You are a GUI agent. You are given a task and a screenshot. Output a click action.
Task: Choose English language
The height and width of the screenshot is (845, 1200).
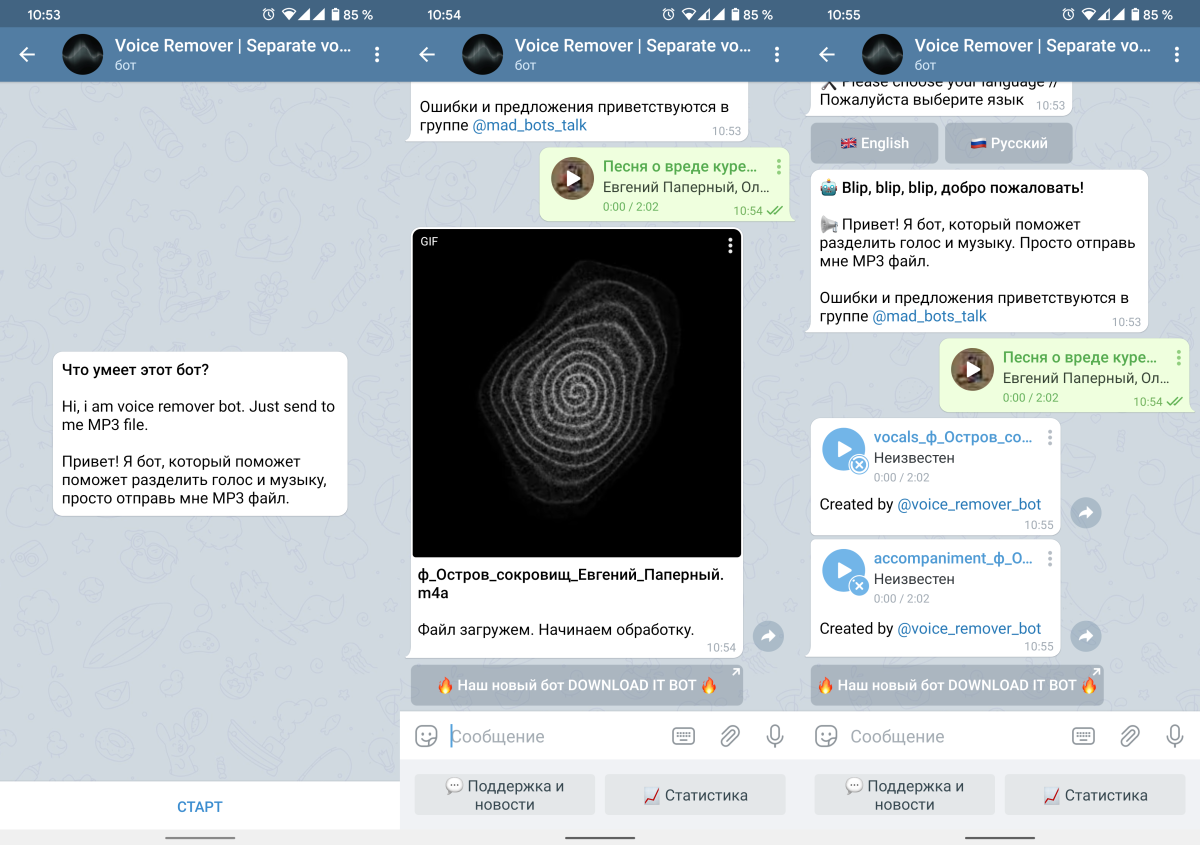click(875, 143)
